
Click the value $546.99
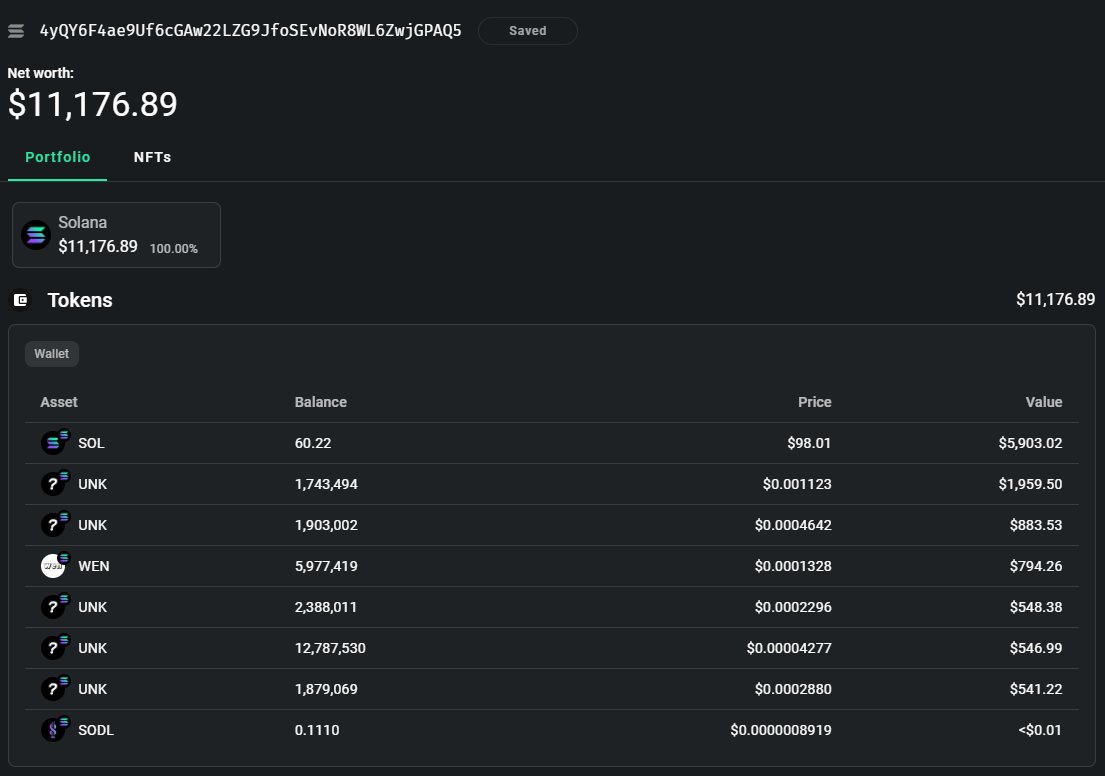pos(1036,648)
